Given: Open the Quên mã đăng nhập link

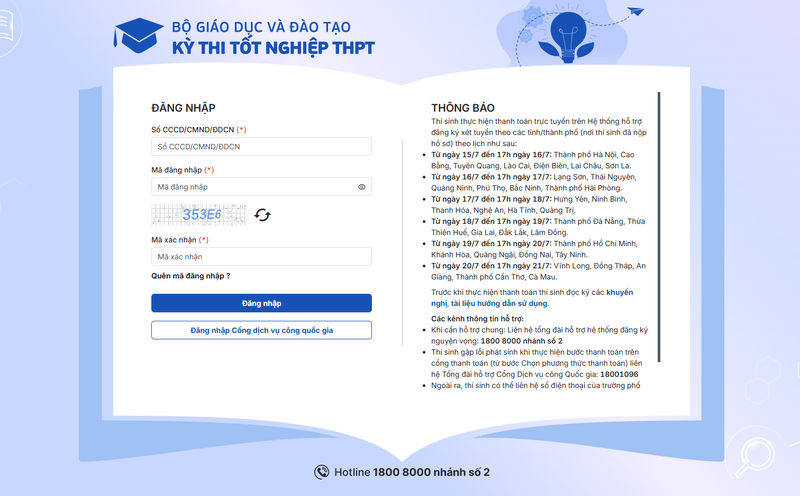Looking at the screenshot, I should click(x=191, y=276).
